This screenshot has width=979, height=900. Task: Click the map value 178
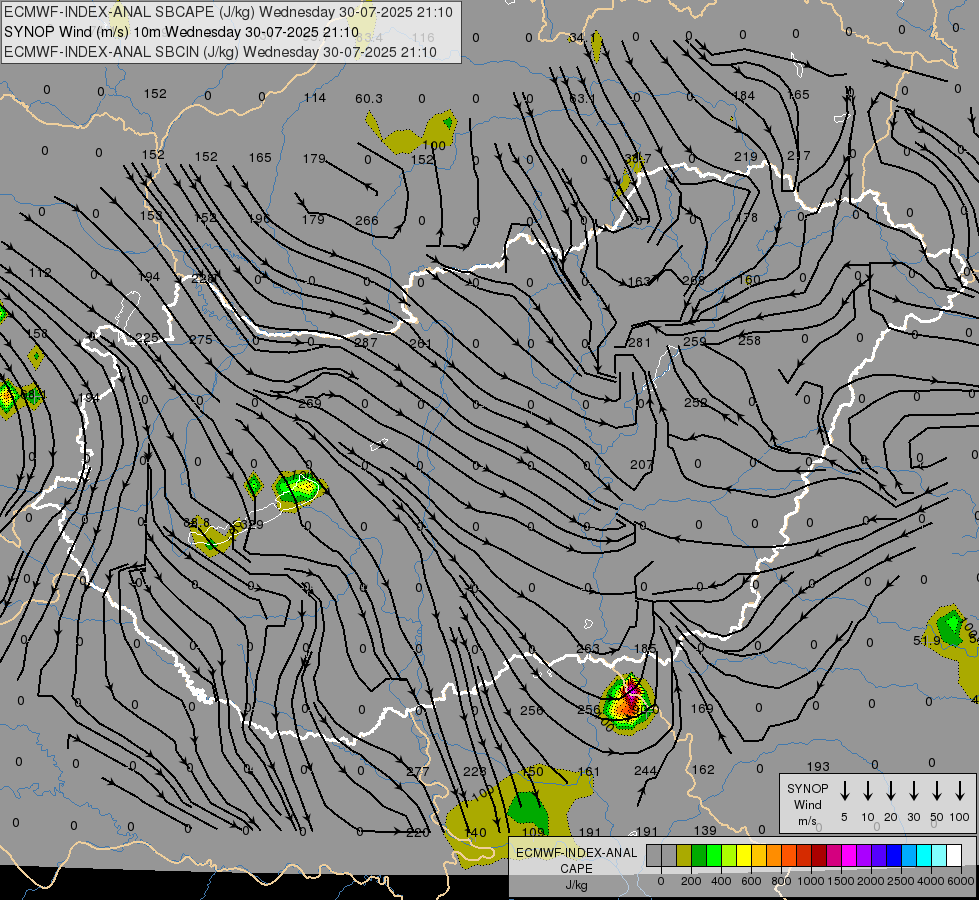(x=747, y=217)
